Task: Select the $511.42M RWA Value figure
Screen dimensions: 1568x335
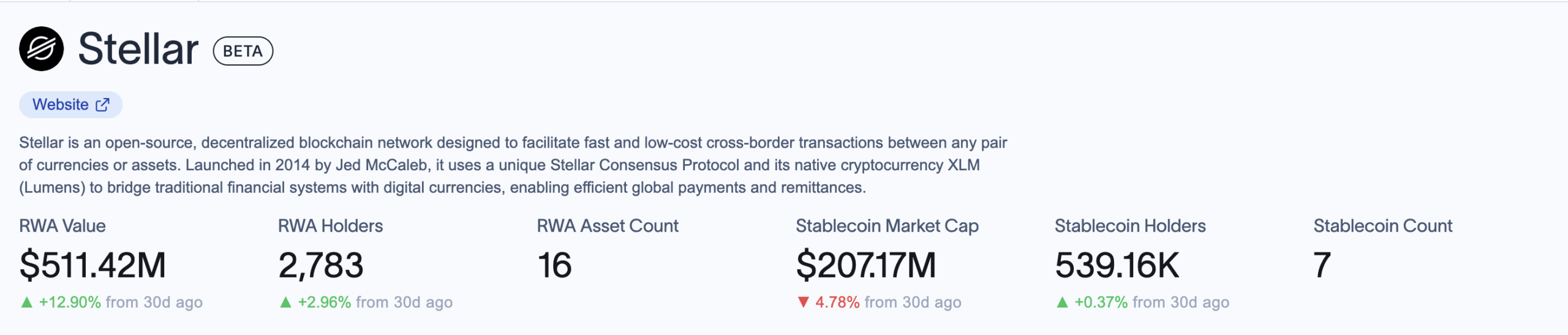Action: (92, 265)
